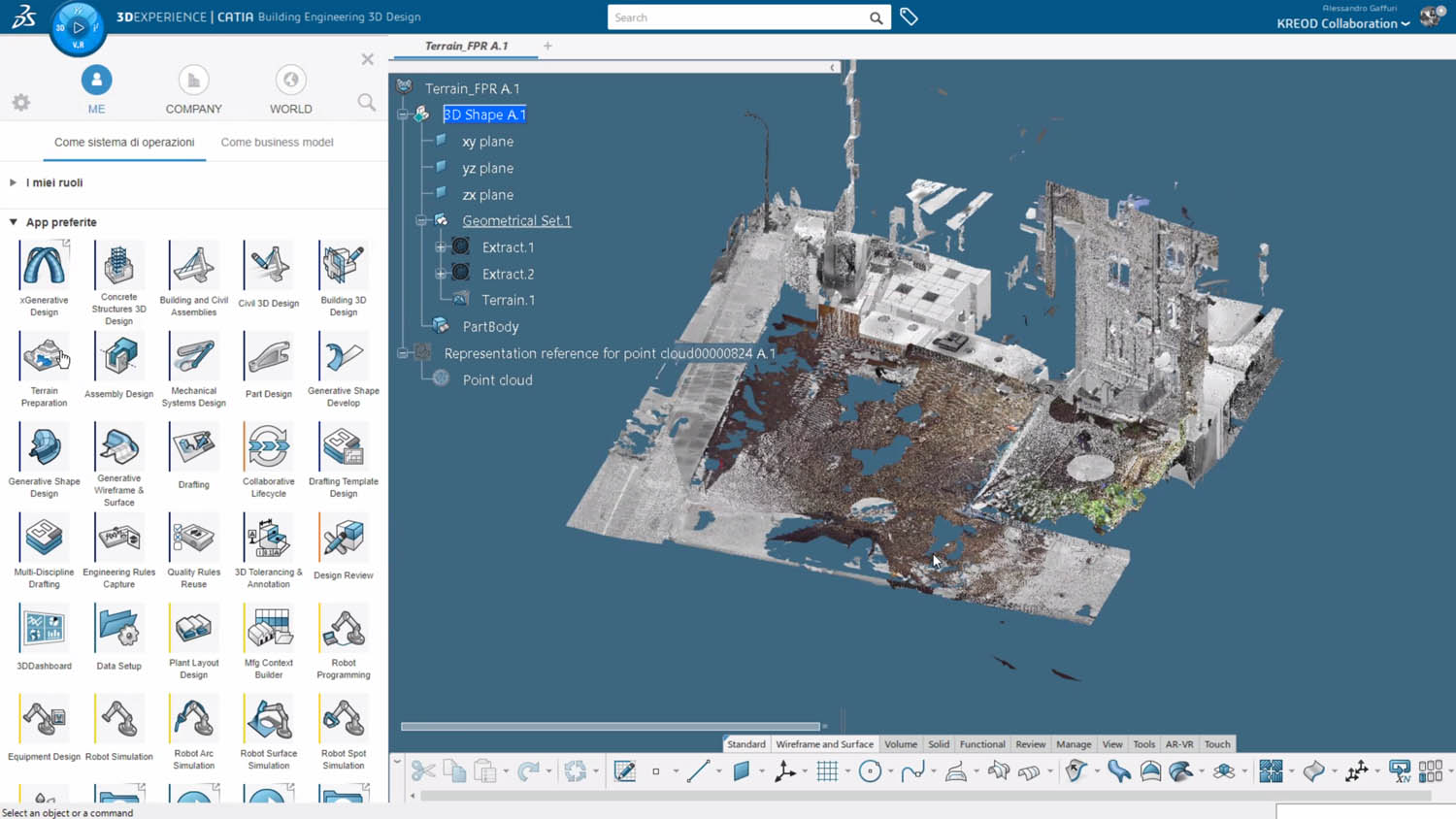Click the tree horizontal scrollbar
The height and width of the screenshot is (819, 1456).
[x=610, y=726]
